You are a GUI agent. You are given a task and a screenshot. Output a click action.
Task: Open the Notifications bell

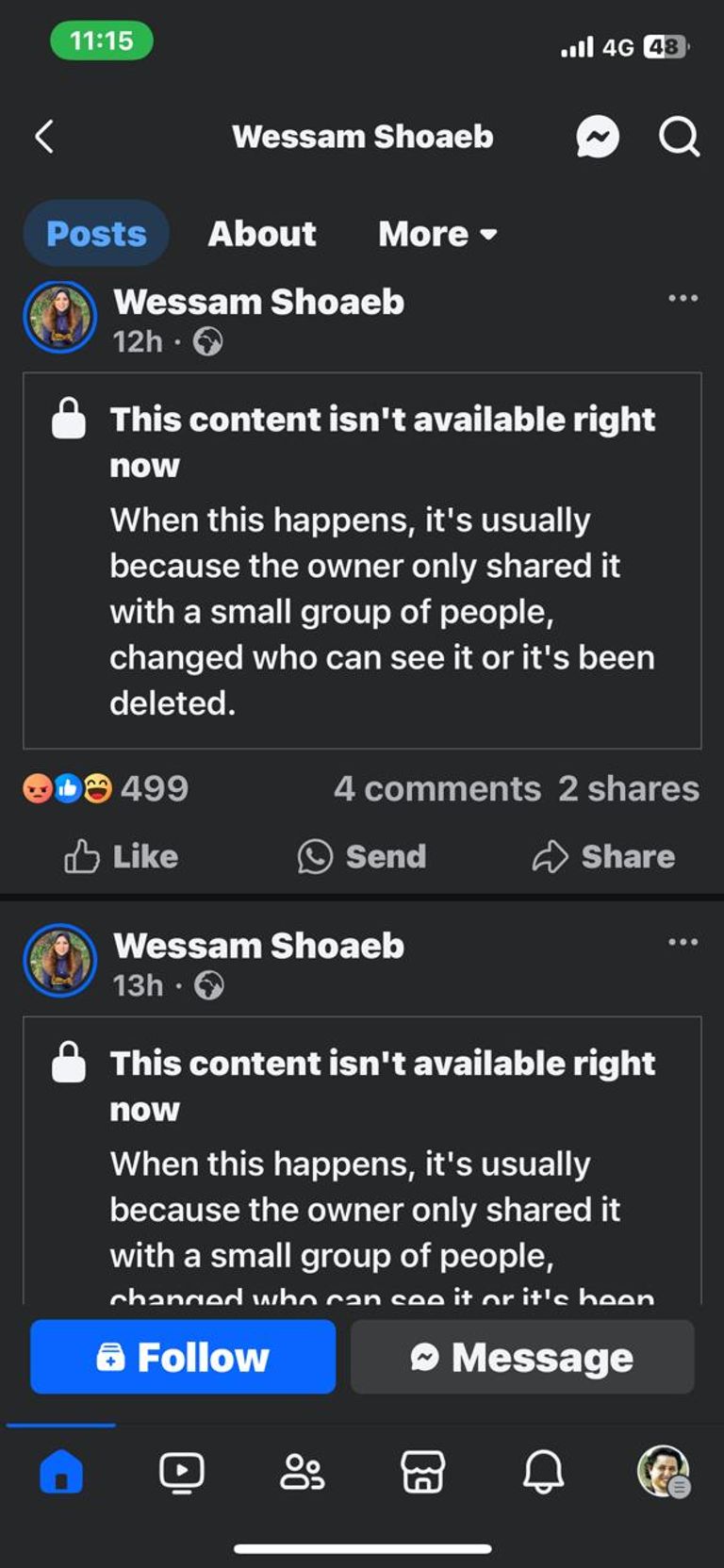(x=543, y=1471)
